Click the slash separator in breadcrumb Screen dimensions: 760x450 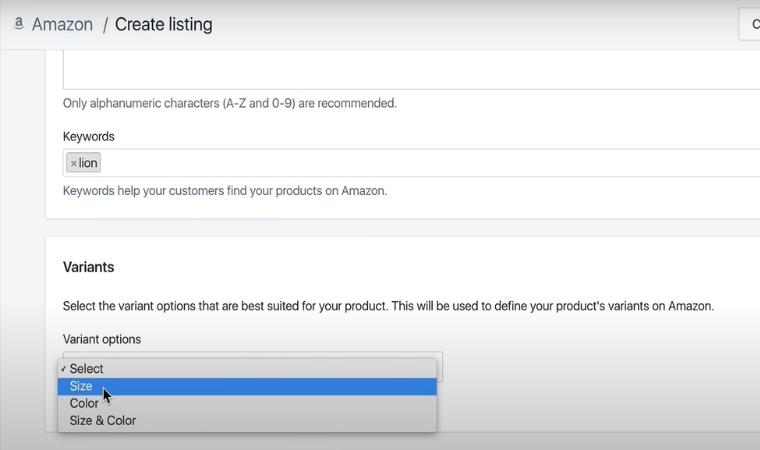(x=104, y=24)
